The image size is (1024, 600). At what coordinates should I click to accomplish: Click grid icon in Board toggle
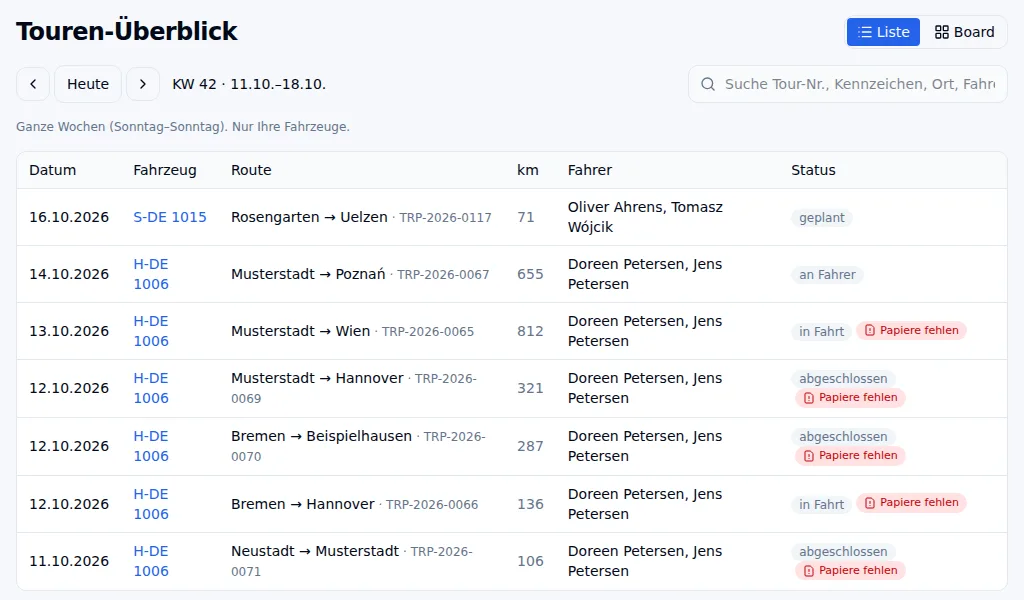pyautogui.click(x=942, y=32)
